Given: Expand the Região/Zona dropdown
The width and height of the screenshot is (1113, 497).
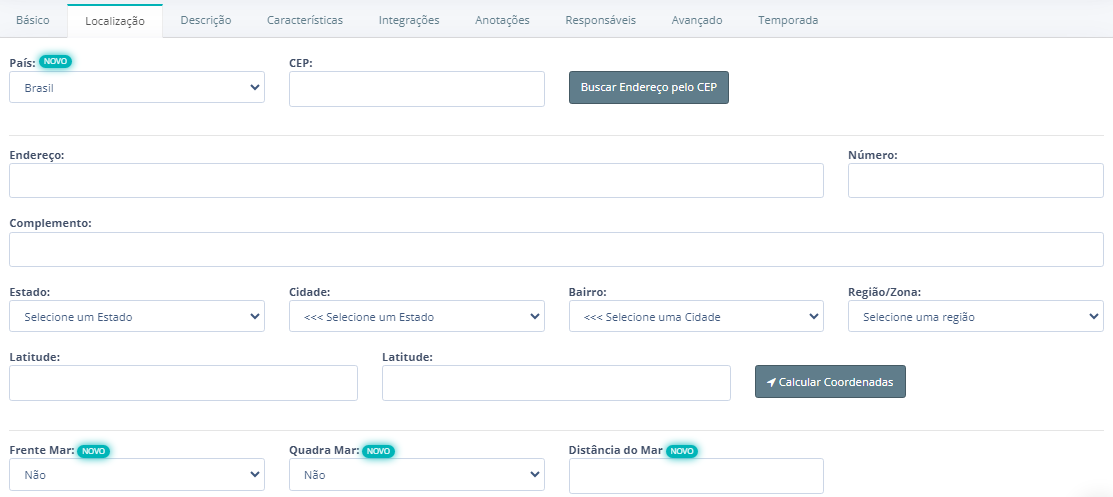Looking at the screenshot, I should [976, 316].
